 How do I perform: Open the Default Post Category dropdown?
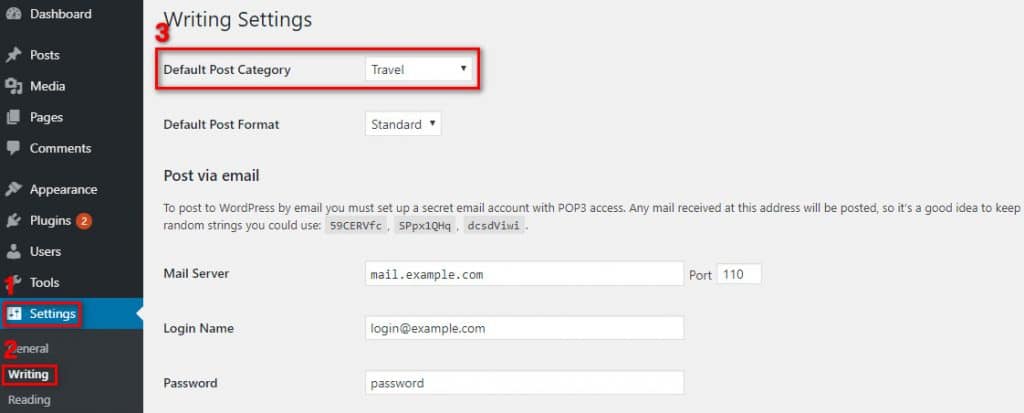(x=418, y=69)
